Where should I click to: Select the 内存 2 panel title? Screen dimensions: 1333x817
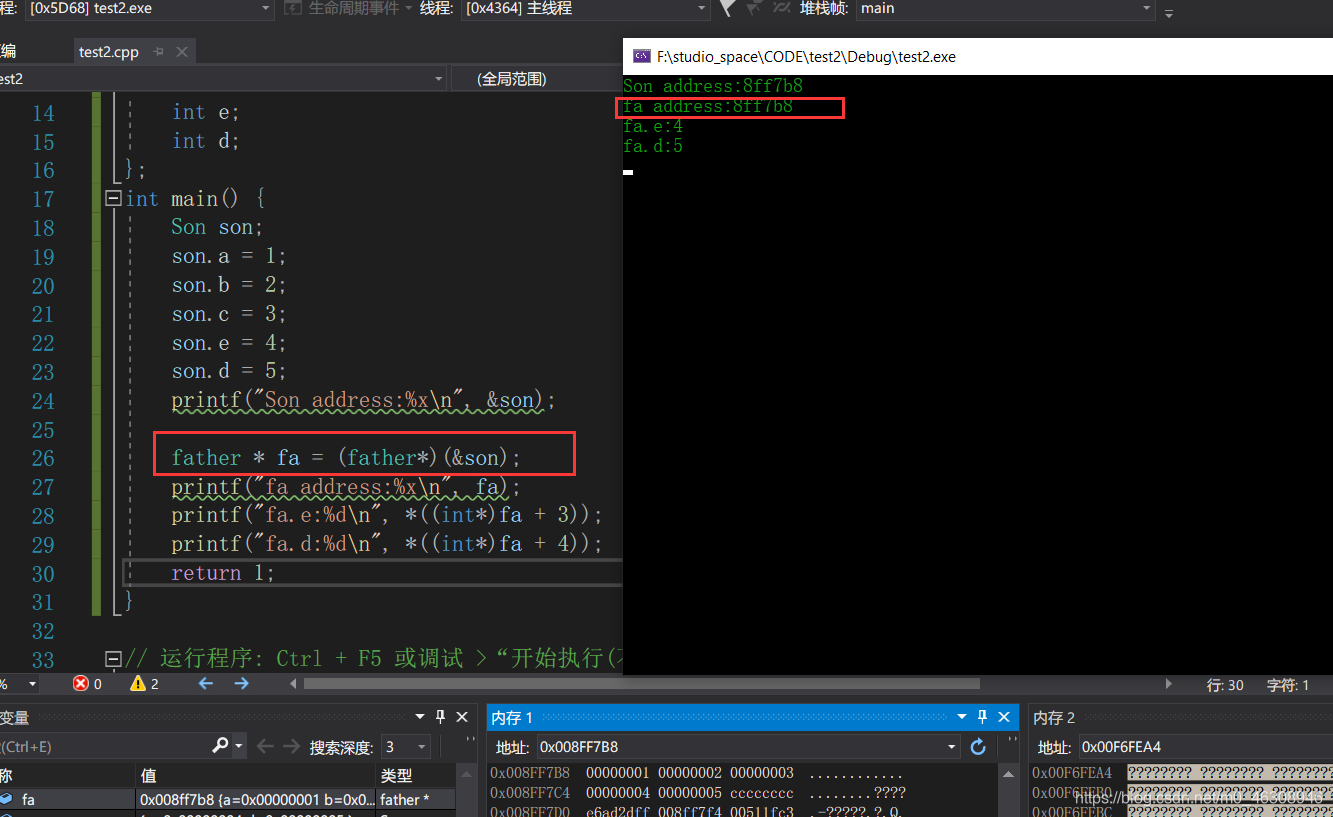1054,717
